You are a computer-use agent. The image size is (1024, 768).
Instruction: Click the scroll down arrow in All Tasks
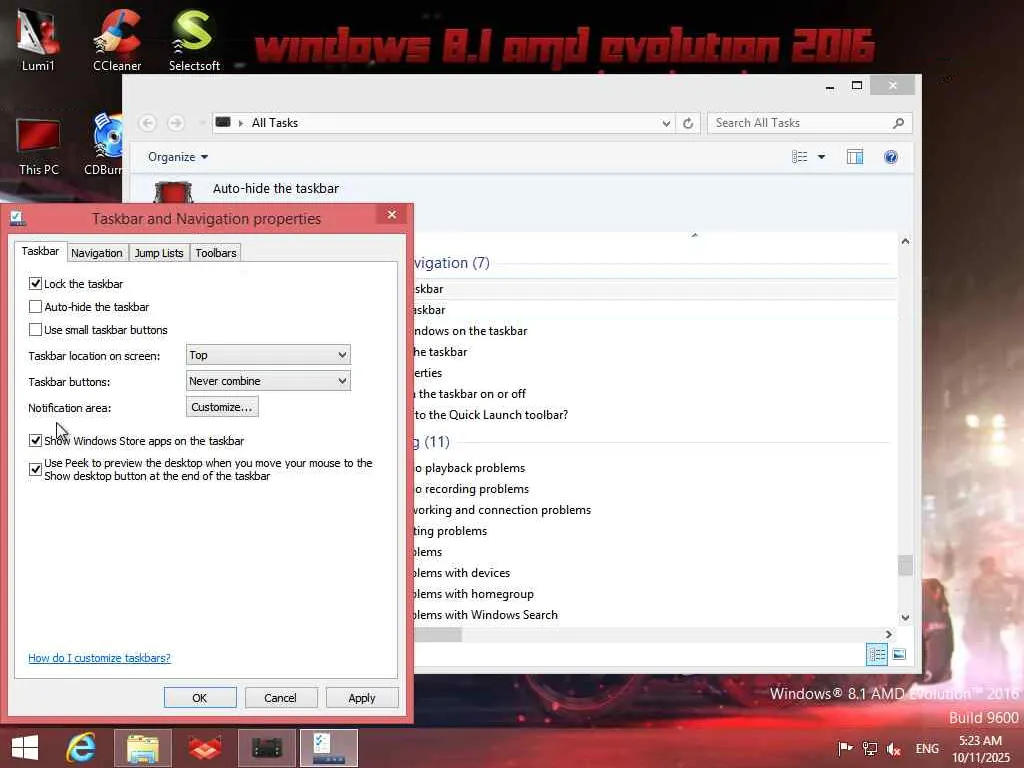pos(905,617)
